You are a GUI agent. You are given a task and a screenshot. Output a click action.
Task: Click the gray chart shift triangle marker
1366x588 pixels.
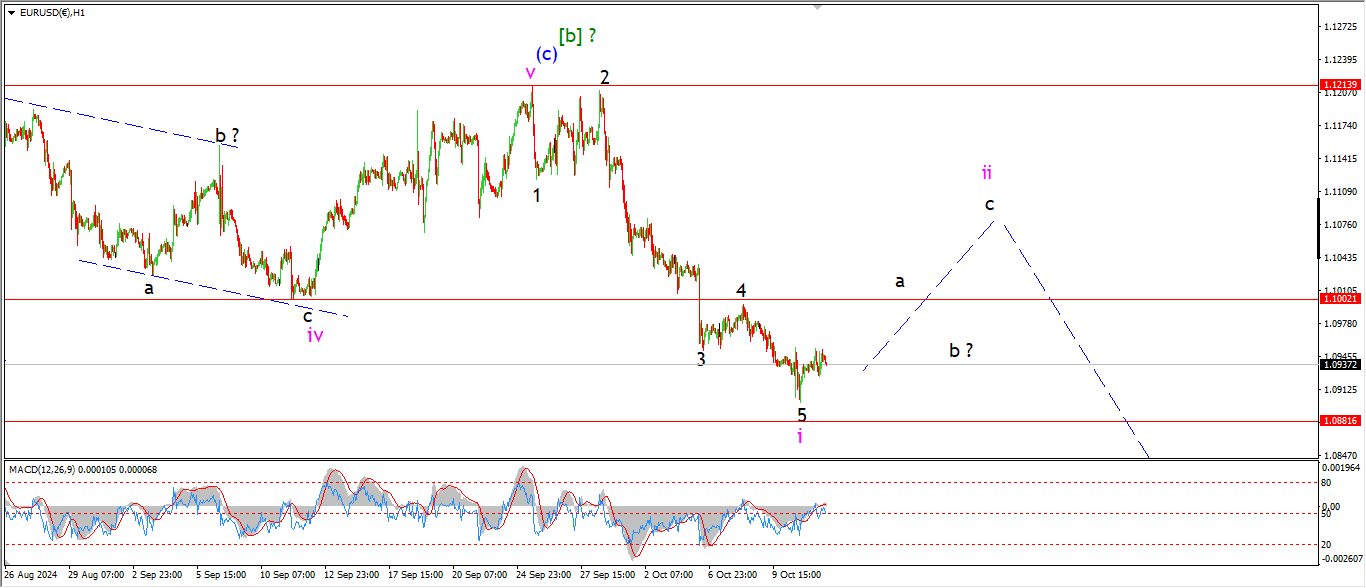coord(818,7)
